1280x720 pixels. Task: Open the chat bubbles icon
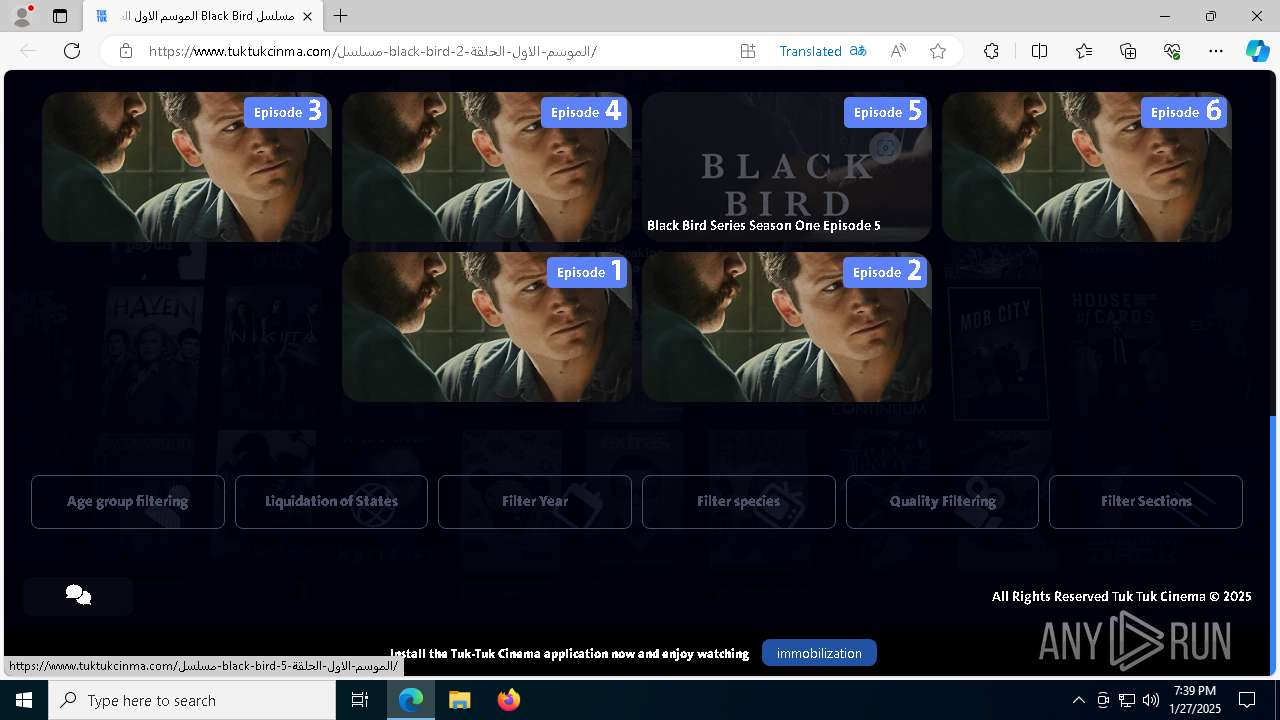click(x=78, y=596)
